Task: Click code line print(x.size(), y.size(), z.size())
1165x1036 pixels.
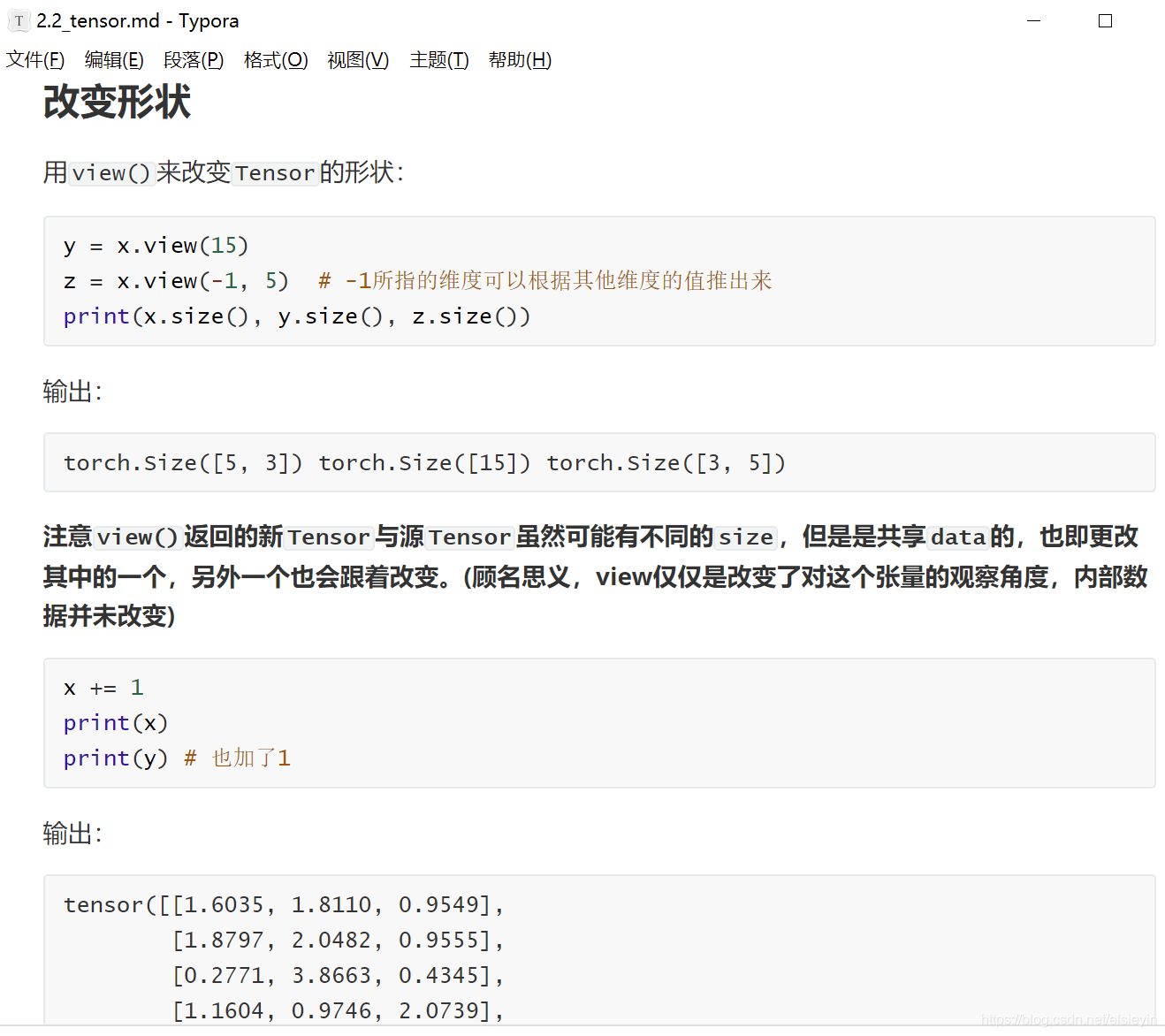Action: tap(297, 316)
